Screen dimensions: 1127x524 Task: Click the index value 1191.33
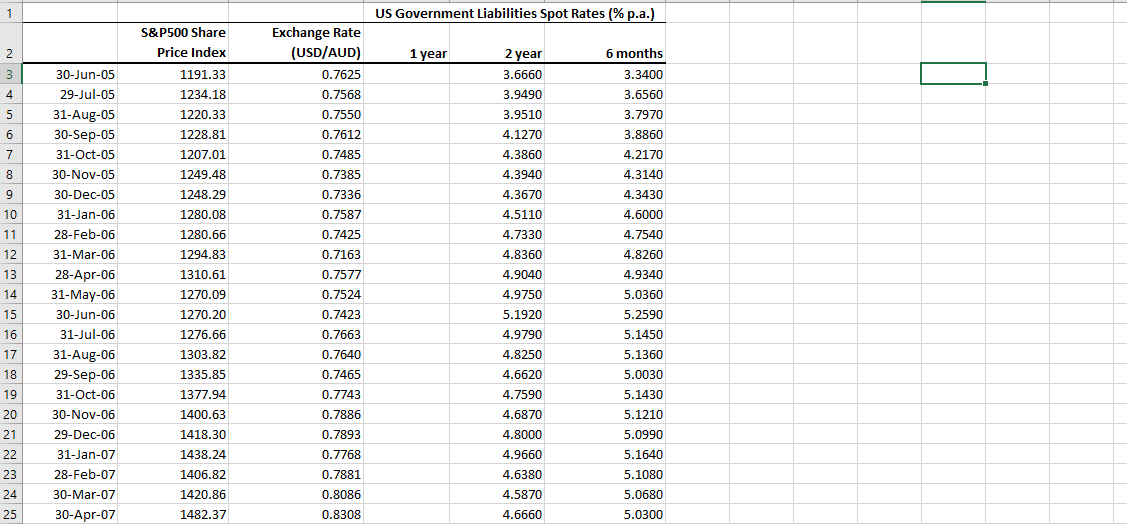click(173, 74)
